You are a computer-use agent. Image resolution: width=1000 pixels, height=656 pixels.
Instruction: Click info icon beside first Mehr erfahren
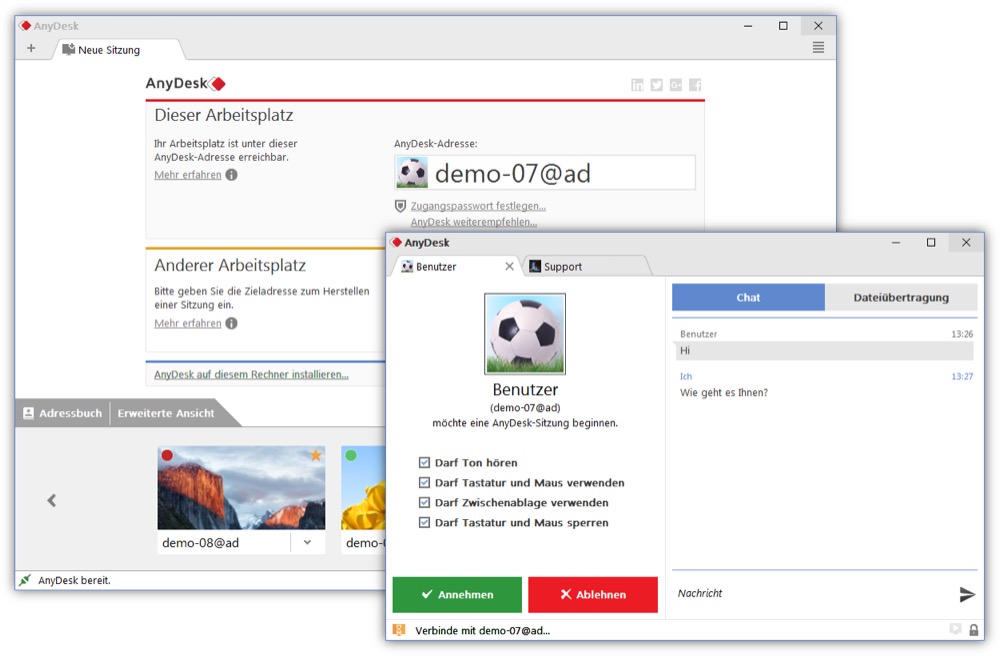point(232,175)
